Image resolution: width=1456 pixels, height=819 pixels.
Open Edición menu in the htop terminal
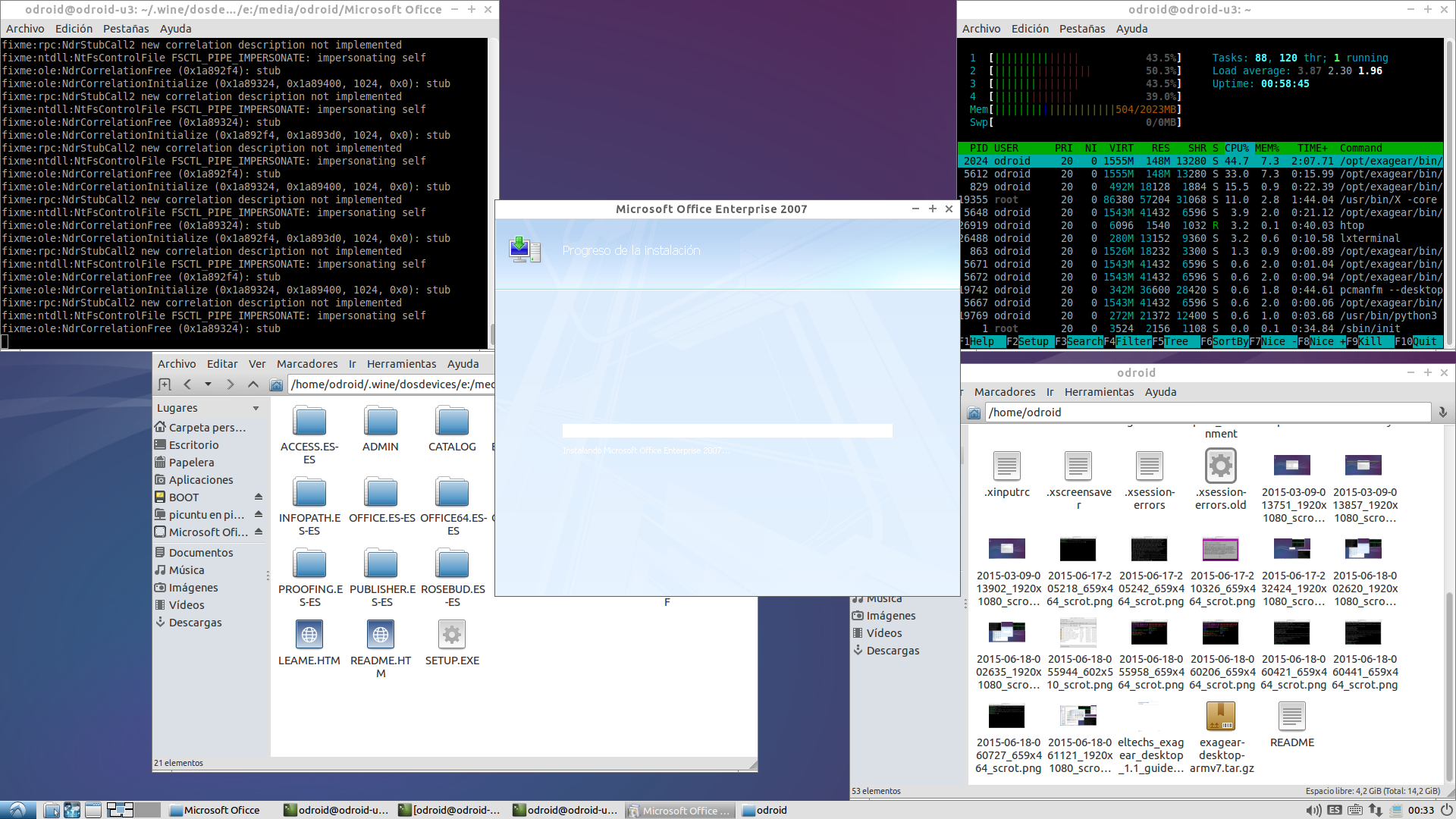tap(1030, 29)
